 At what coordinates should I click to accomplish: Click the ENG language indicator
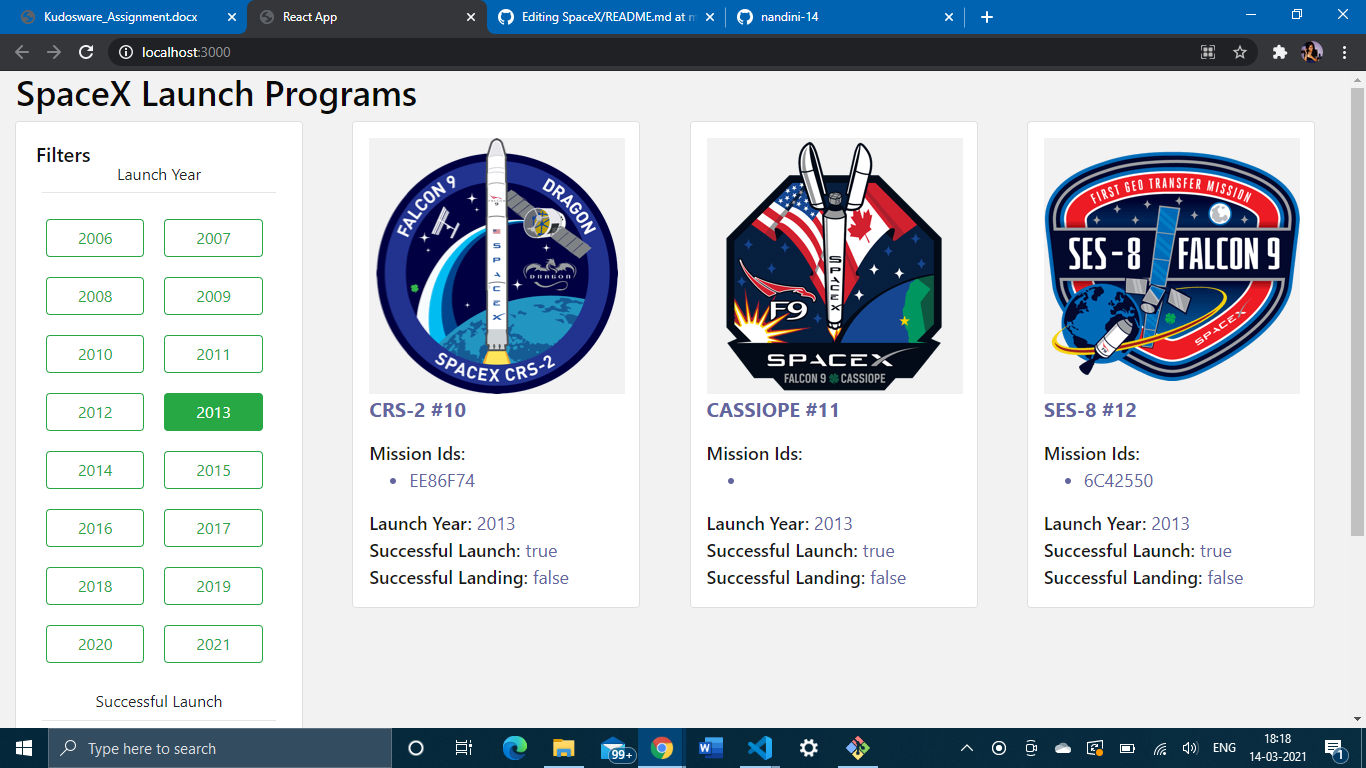coord(1224,748)
